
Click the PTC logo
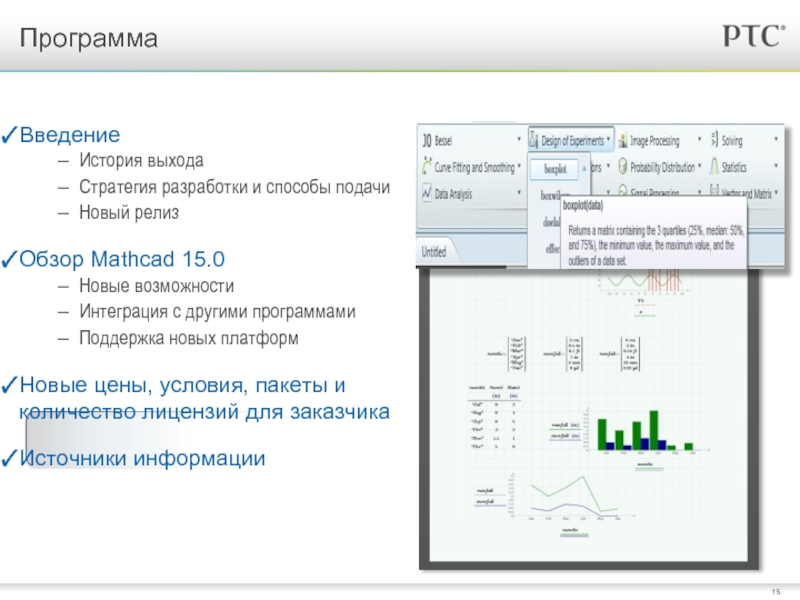(x=754, y=36)
